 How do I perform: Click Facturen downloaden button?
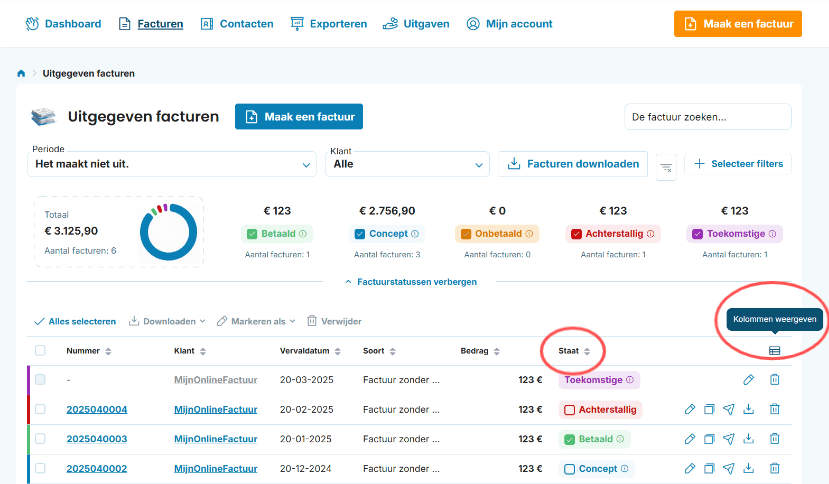point(573,164)
